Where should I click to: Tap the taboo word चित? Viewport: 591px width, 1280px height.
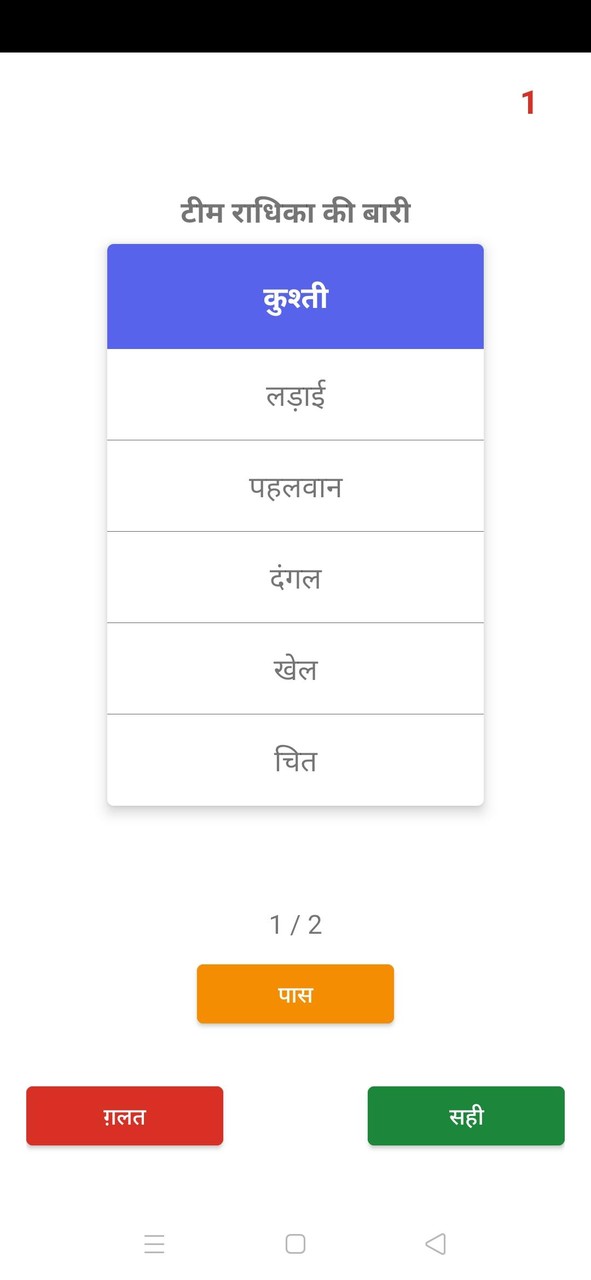click(295, 760)
